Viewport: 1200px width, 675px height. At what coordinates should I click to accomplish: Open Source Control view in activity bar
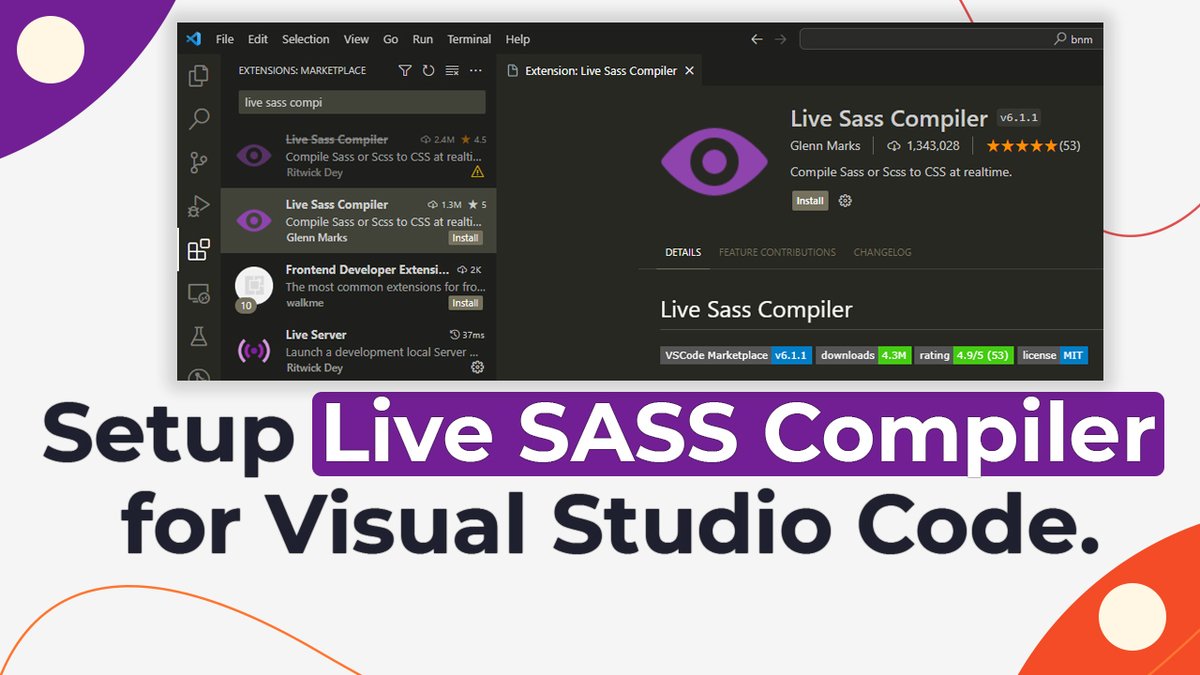pos(199,162)
